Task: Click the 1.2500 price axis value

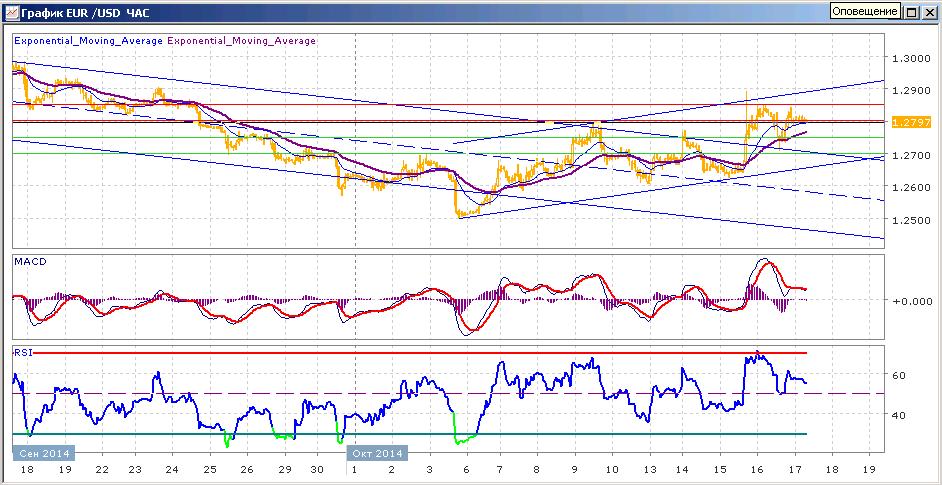Action: 911,219
